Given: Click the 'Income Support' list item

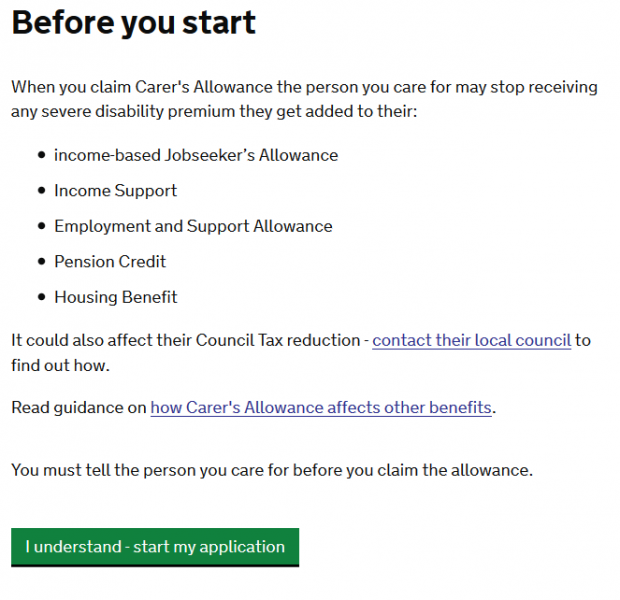Looking at the screenshot, I should pos(115,191).
